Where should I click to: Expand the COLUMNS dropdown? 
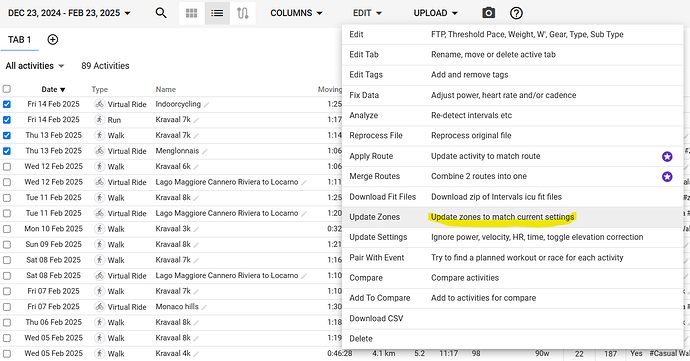point(296,13)
